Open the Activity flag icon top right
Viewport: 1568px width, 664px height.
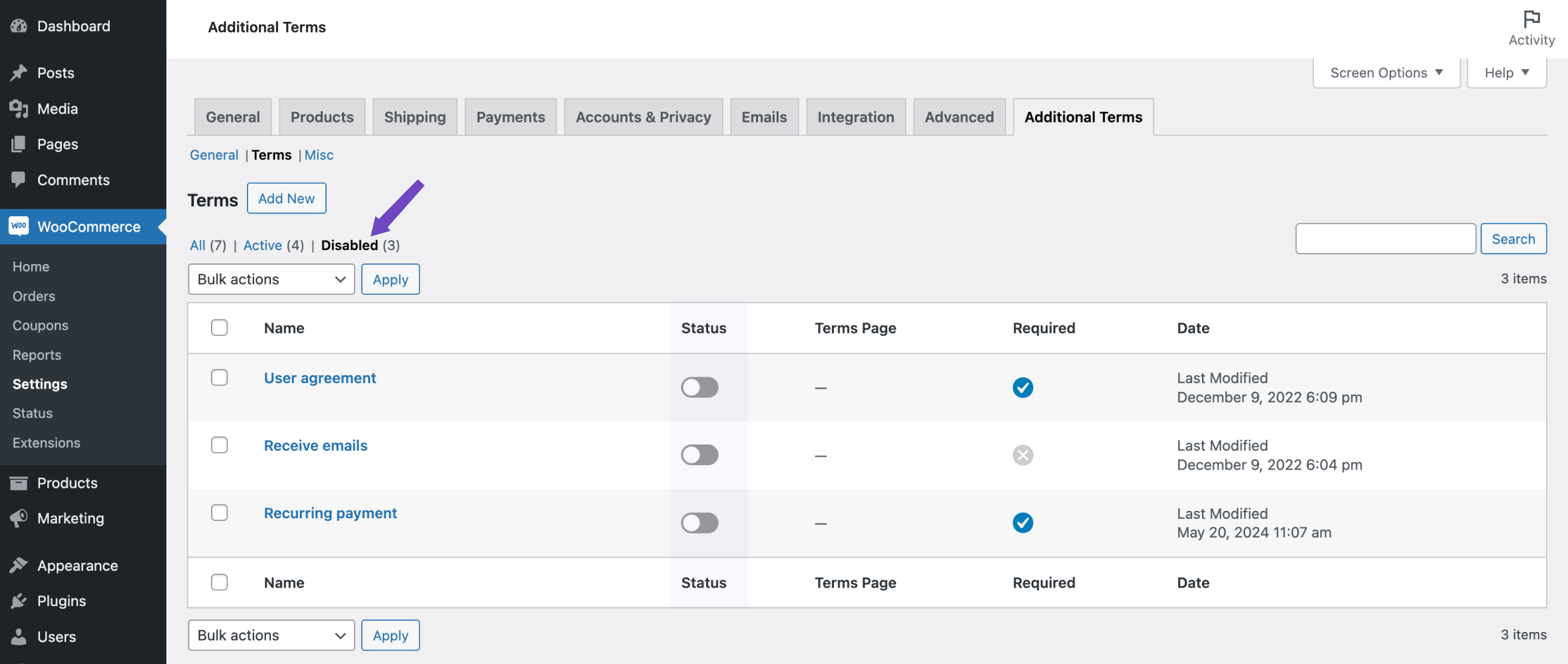[1531, 19]
